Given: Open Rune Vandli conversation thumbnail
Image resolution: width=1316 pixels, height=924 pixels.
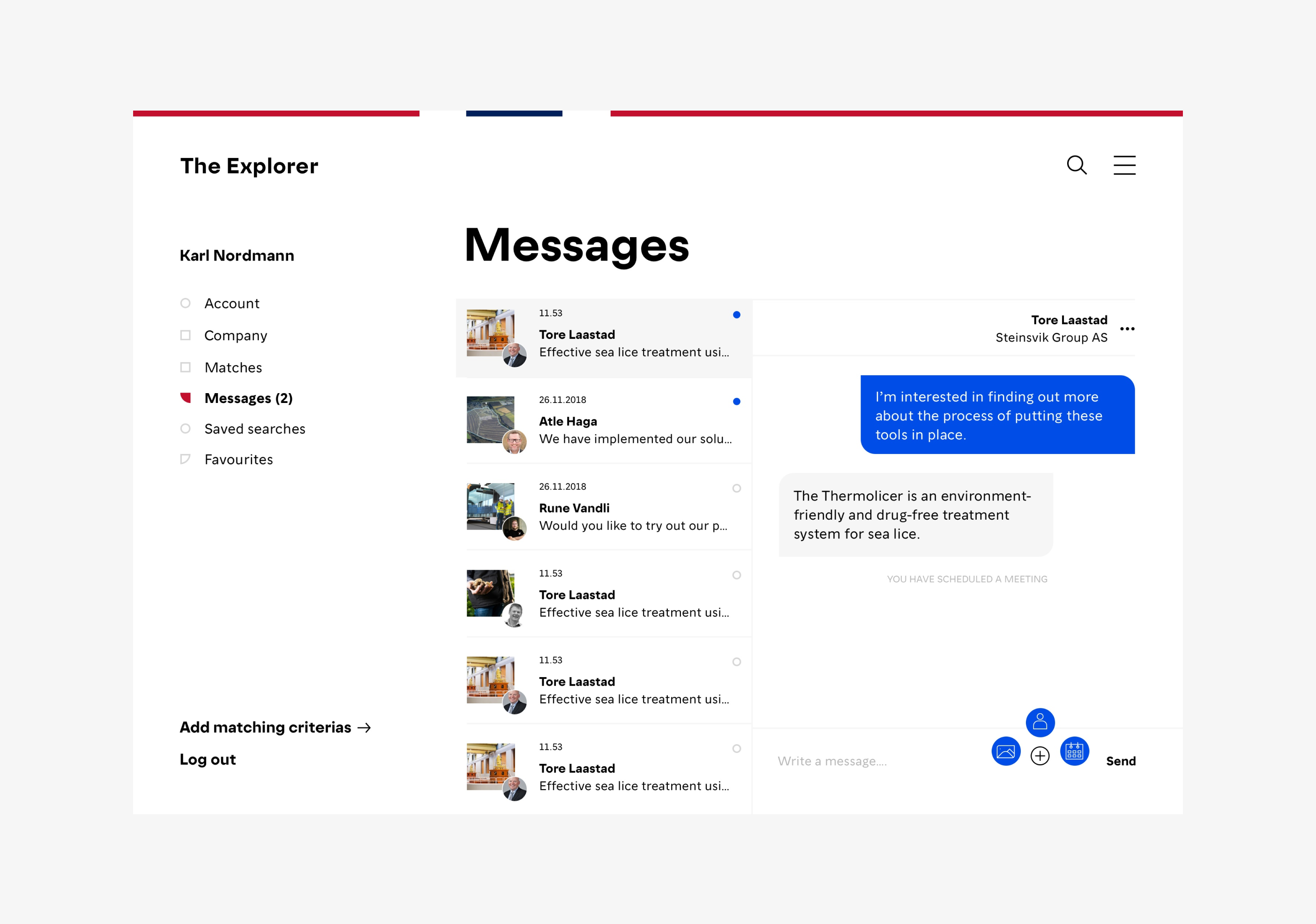Looking at the screenshot, I should coord(491,507).
